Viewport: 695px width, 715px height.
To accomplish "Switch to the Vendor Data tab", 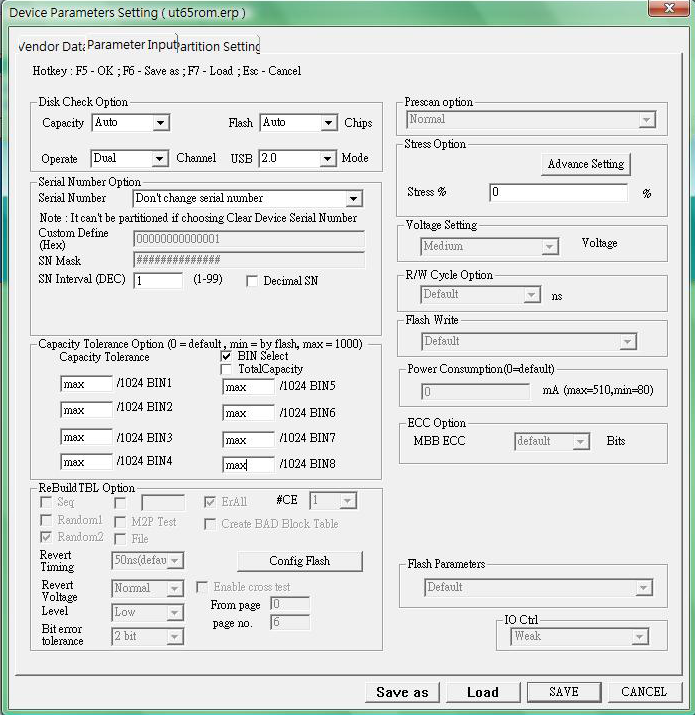I will coord(52,46).
